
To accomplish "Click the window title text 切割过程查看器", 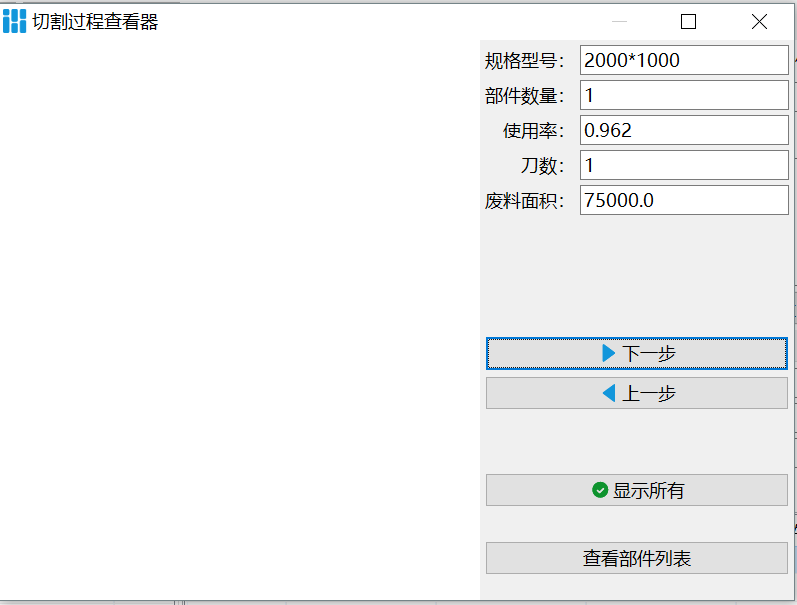I will click(x=95, y=22).
